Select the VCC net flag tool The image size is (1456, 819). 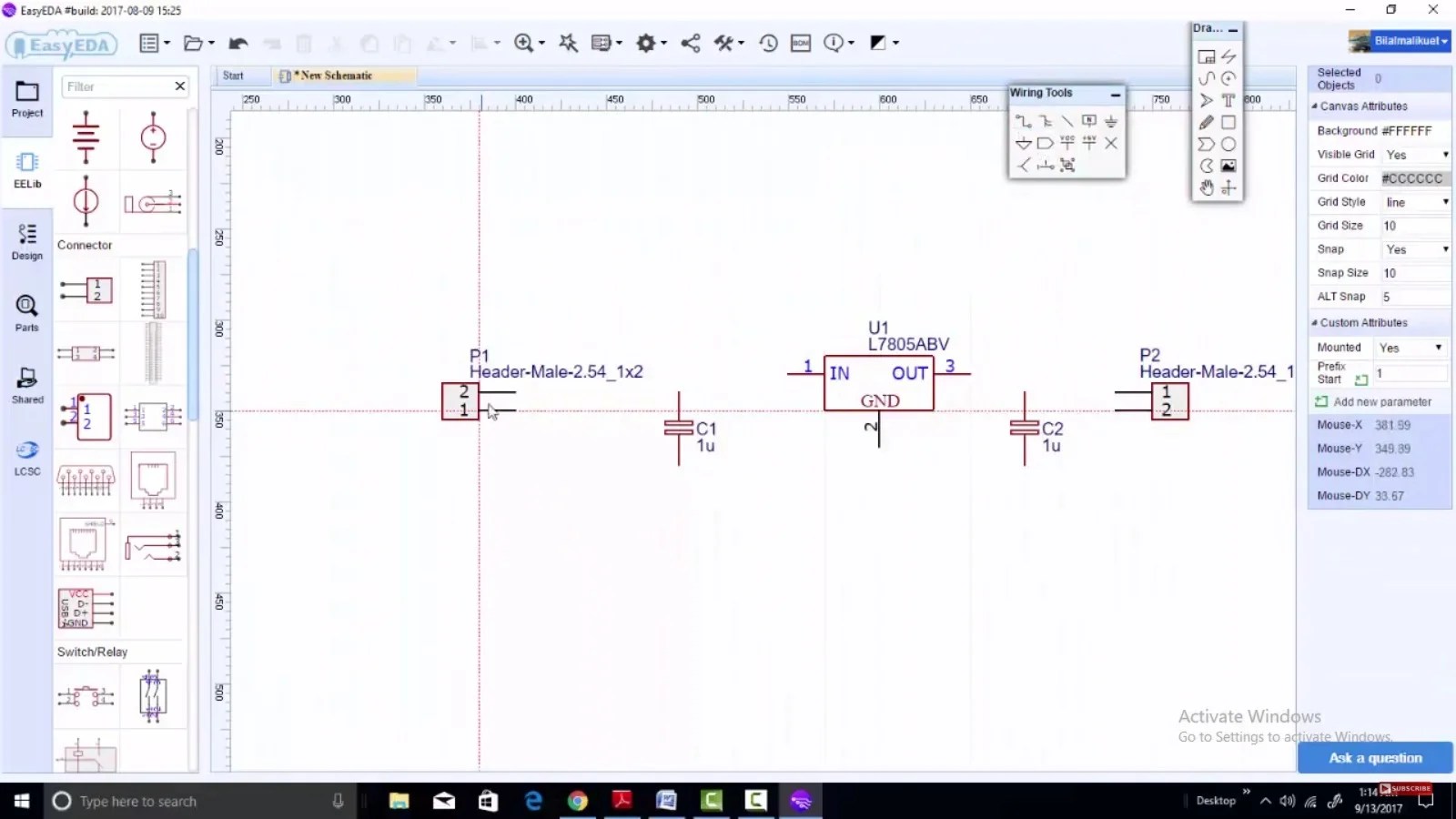click(1067, 143)
